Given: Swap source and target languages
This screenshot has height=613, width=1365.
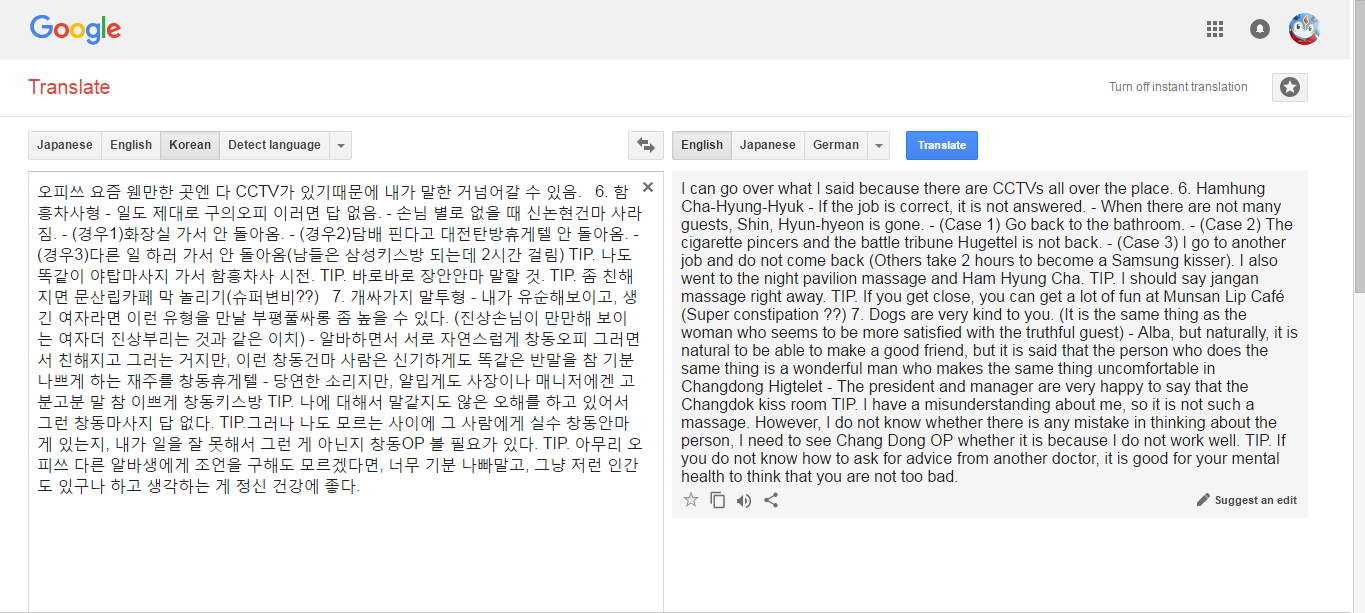Looking at the screenshot, I should coord(646,145).
